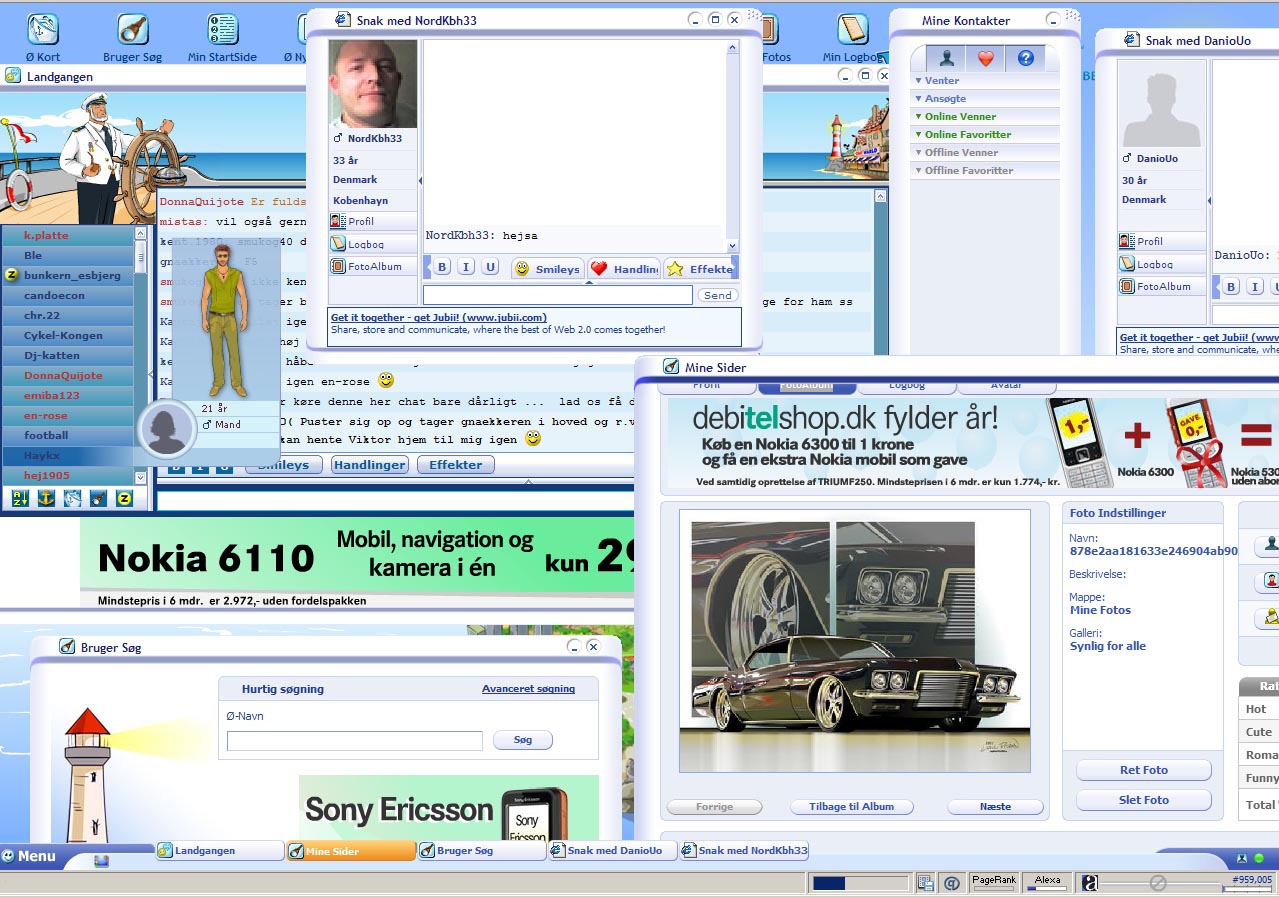
Task: Switch to Snak med DanioUo taskbar tab
Action: click(x=613, y=851)
